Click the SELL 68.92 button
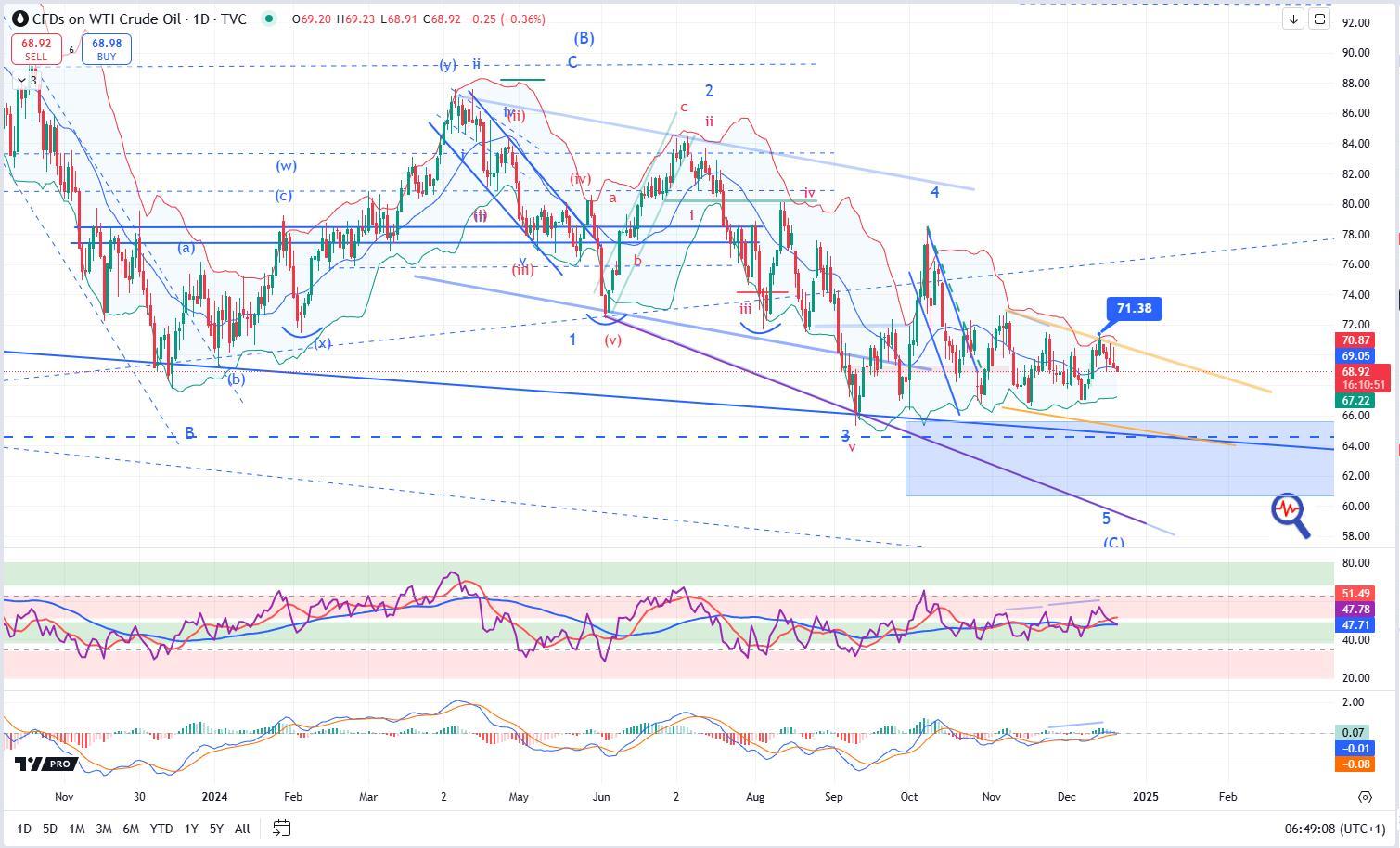1400x848 pixels. tap(36, 49)
